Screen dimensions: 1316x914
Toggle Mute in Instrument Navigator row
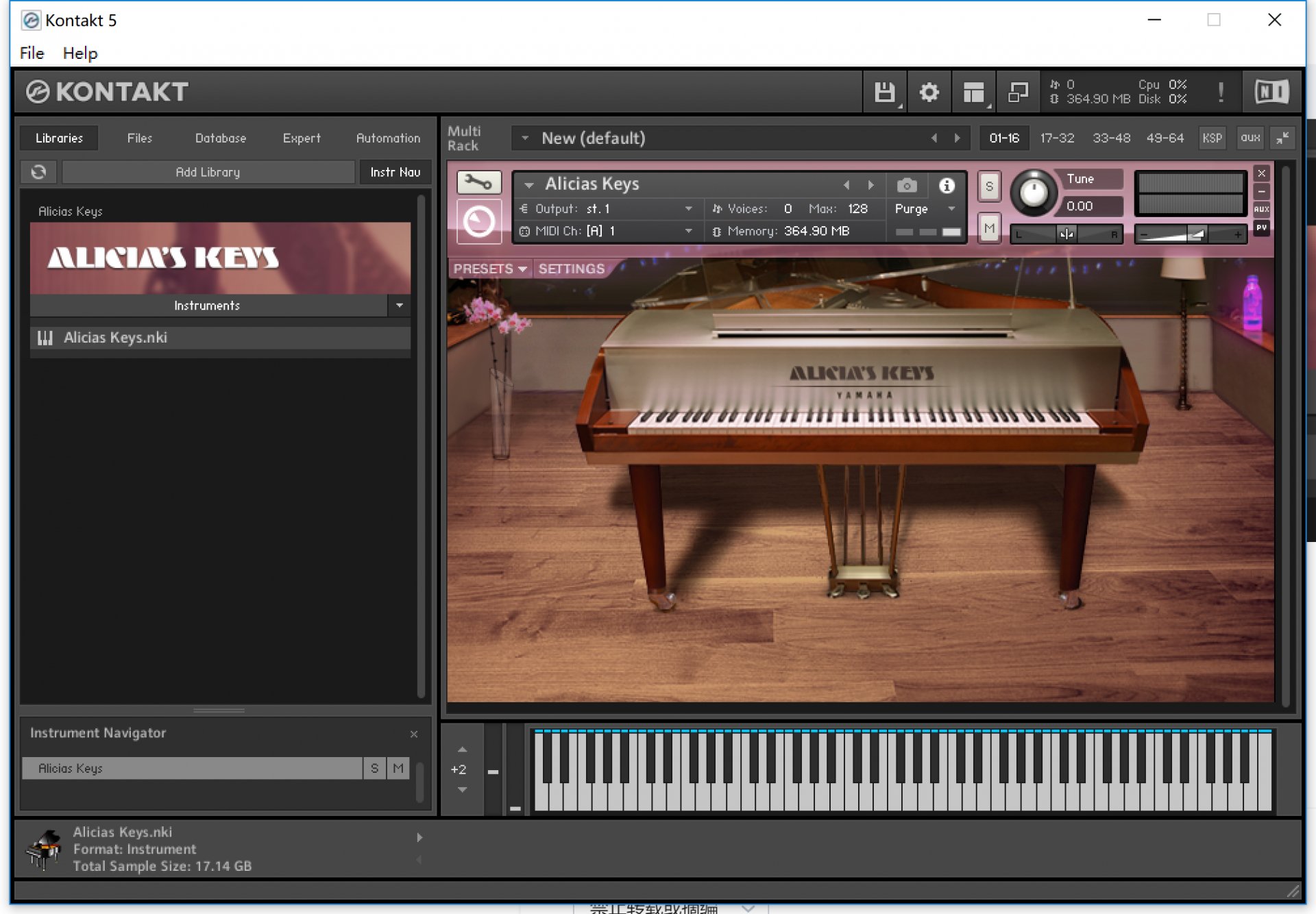[x=398, y=768]
